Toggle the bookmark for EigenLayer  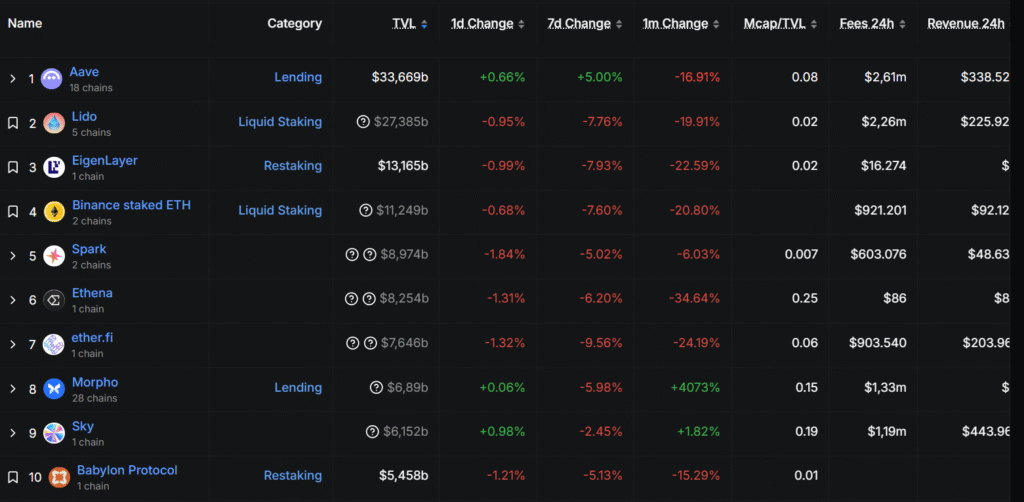tap(13, 167)
